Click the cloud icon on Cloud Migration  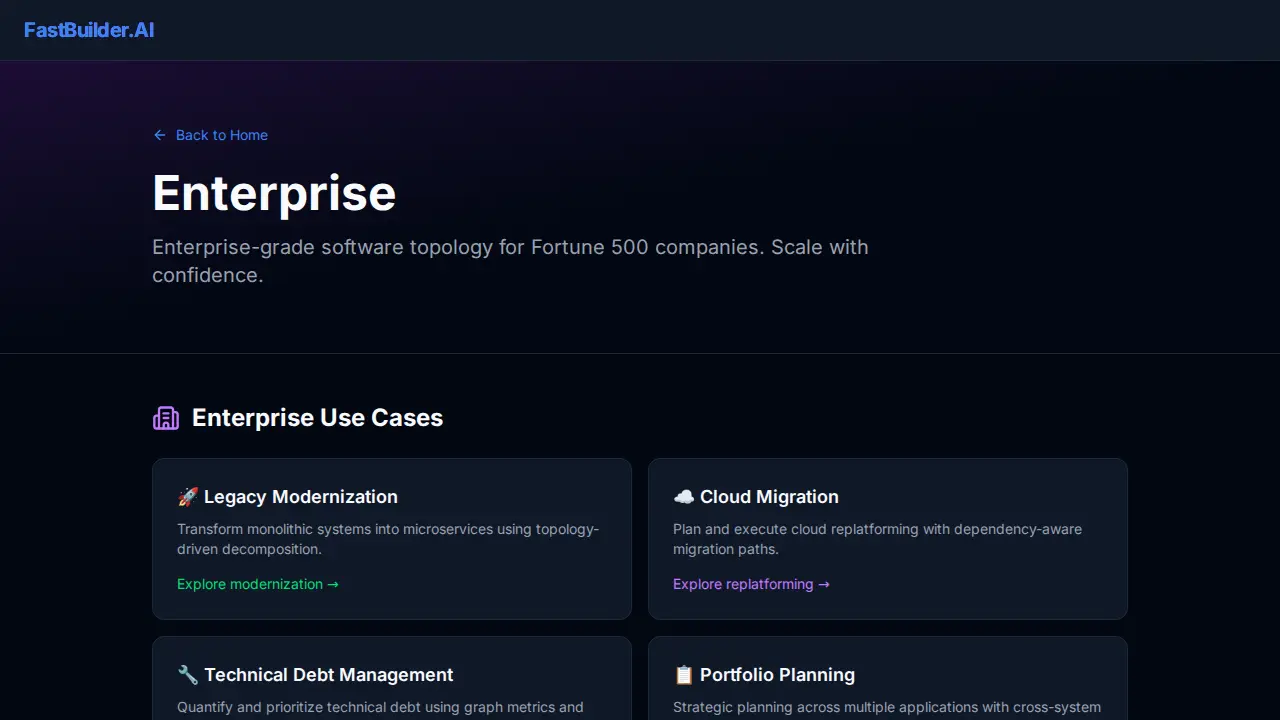684,497
